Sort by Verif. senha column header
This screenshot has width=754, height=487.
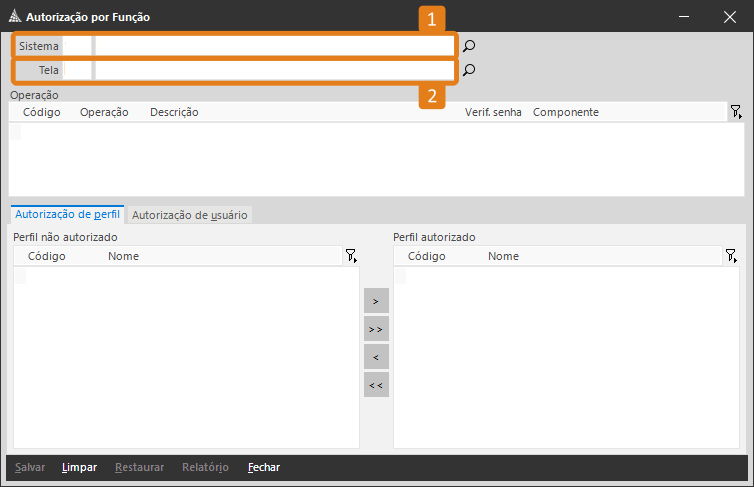tap(493, 112)
